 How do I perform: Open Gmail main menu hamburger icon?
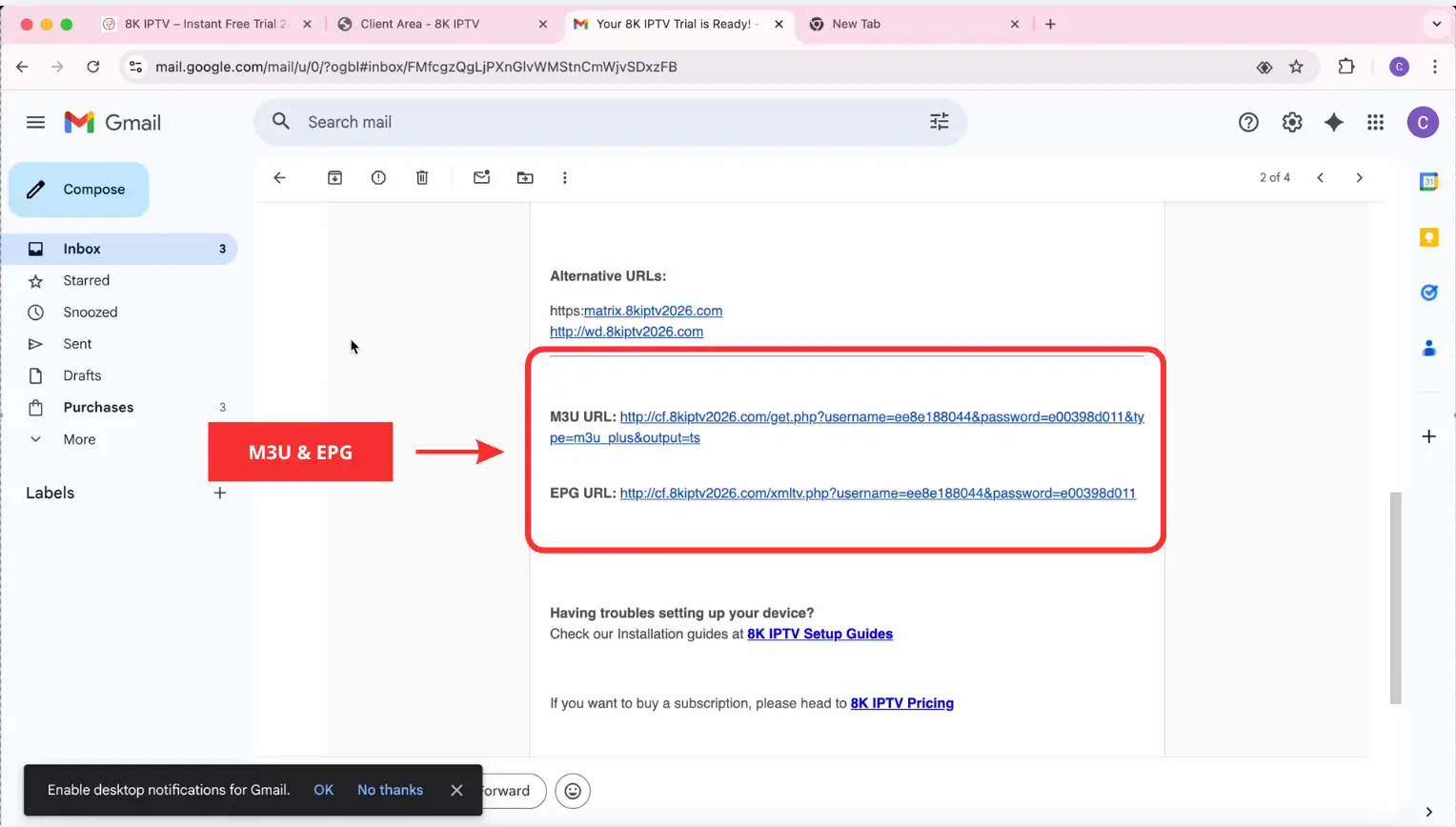pyautogui.click(x=35, y=122)
